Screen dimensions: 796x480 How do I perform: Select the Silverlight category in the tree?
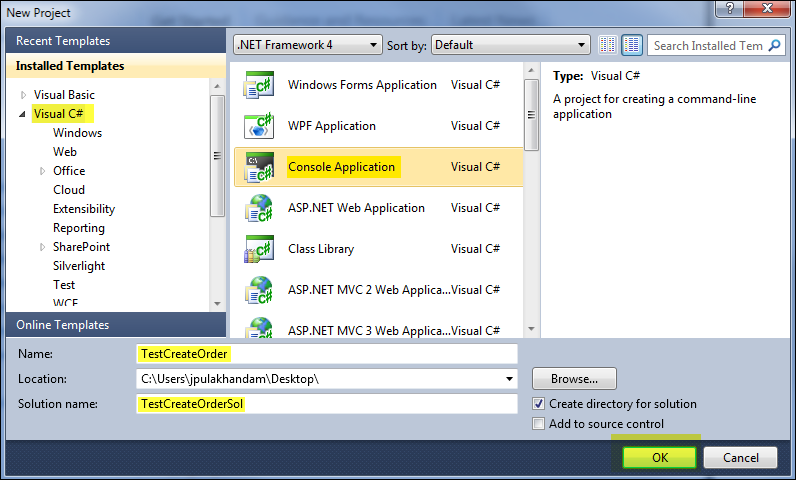pos(79,266)
